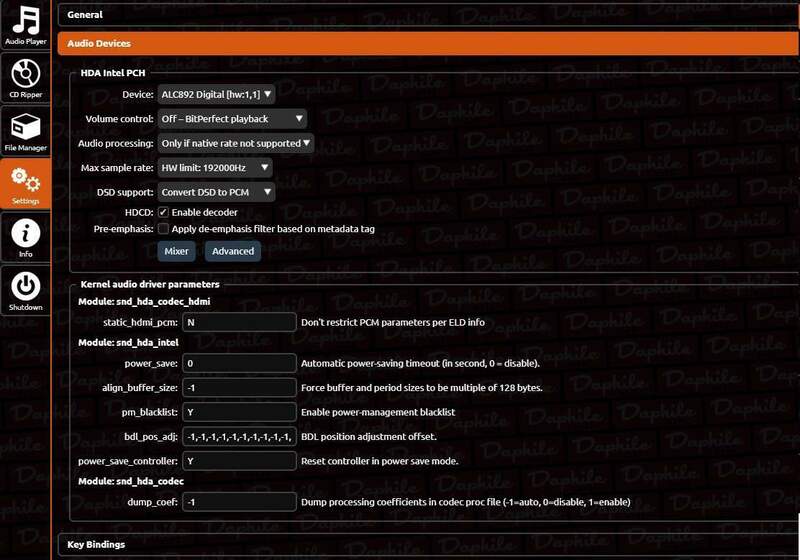Change the Max sample rate dropdown

[x=214, y=167]
